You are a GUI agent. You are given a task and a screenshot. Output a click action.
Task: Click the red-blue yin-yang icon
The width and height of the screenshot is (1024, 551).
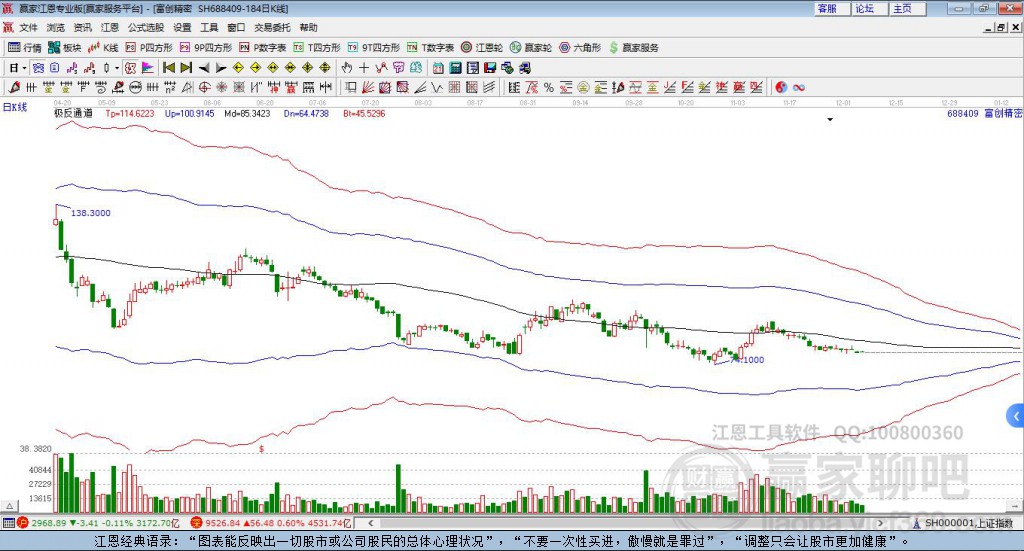tap(780, 87)
